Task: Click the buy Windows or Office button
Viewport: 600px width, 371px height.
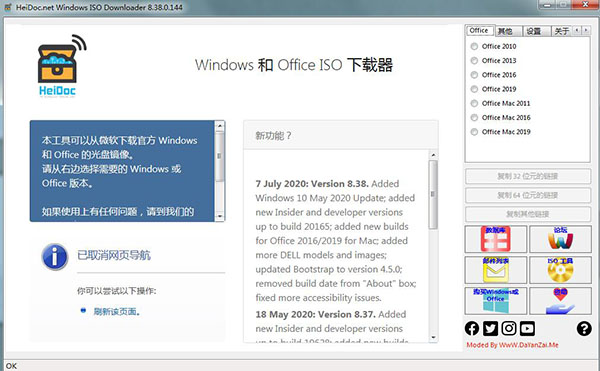Action: pos(496,301)
